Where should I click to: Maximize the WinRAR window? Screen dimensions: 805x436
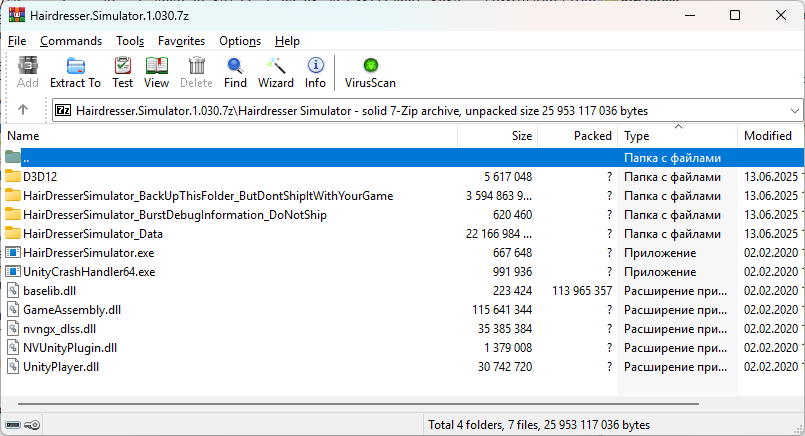click(x=735, y=15)
